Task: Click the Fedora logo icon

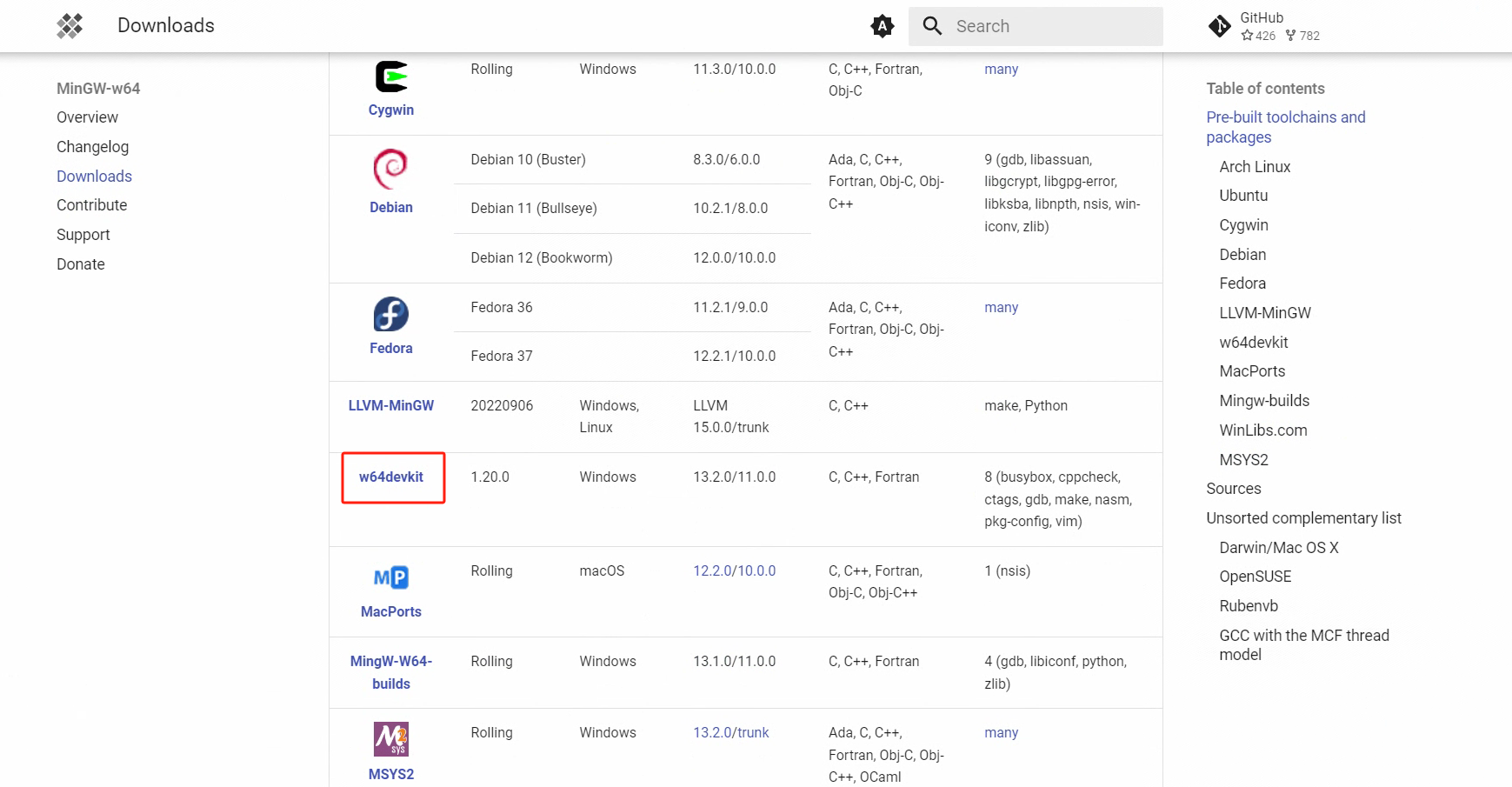Action: tap(391, 314)
